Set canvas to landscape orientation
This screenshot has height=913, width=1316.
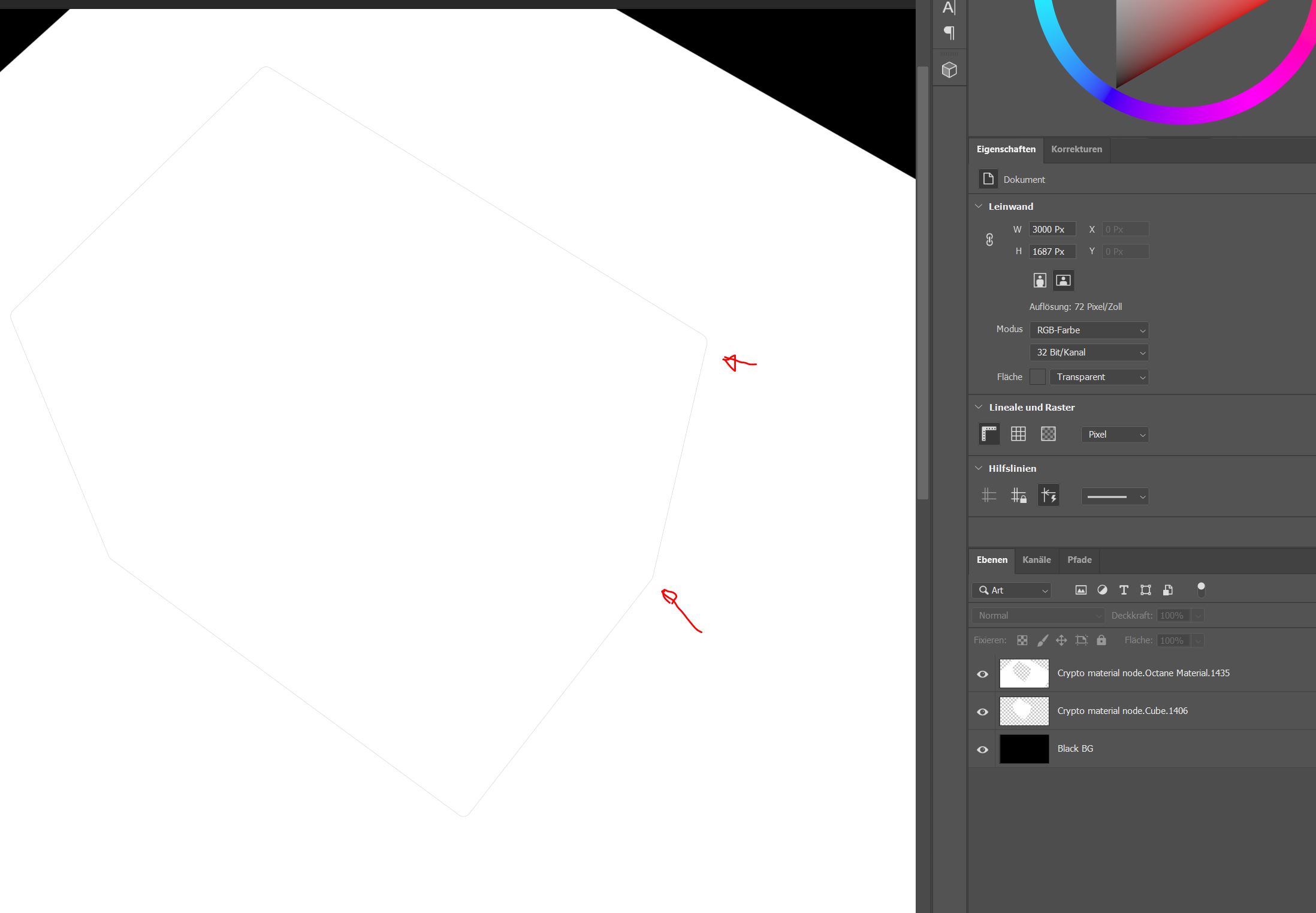tap(1063, 280)
